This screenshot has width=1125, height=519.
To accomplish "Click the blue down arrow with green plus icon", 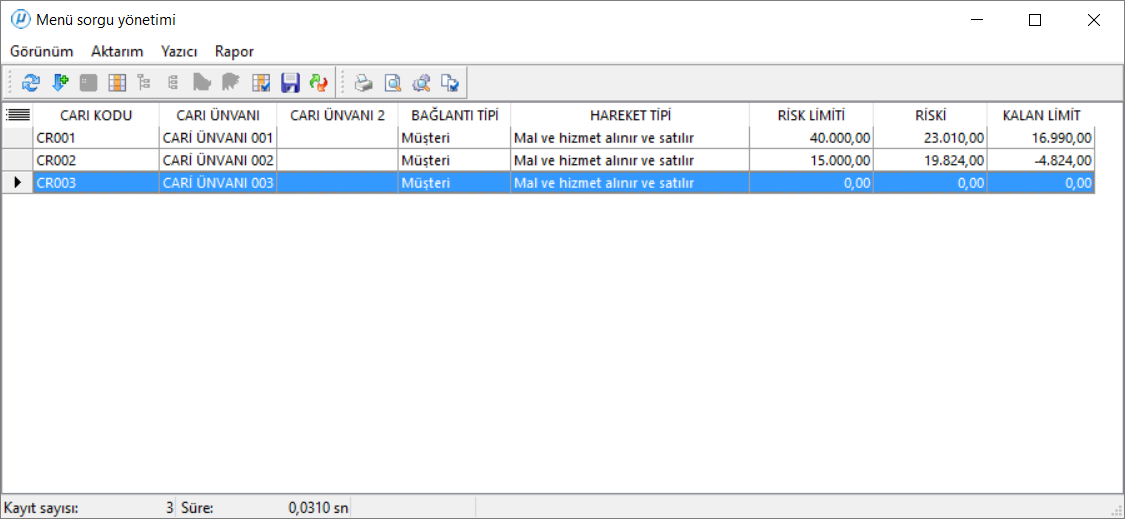I will point(59,83).
